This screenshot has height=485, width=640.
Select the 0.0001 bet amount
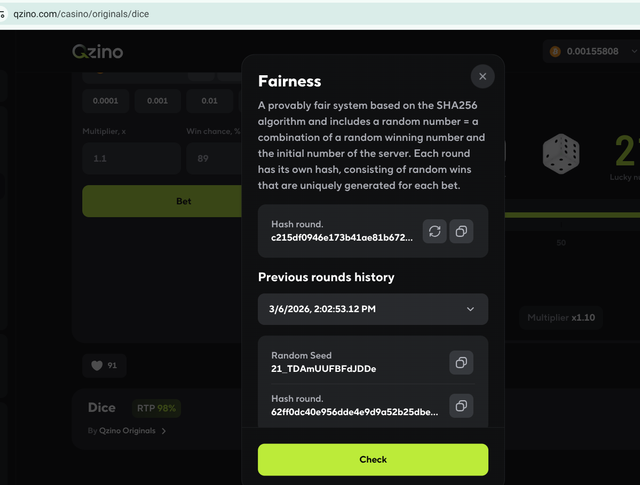point(105,101)
